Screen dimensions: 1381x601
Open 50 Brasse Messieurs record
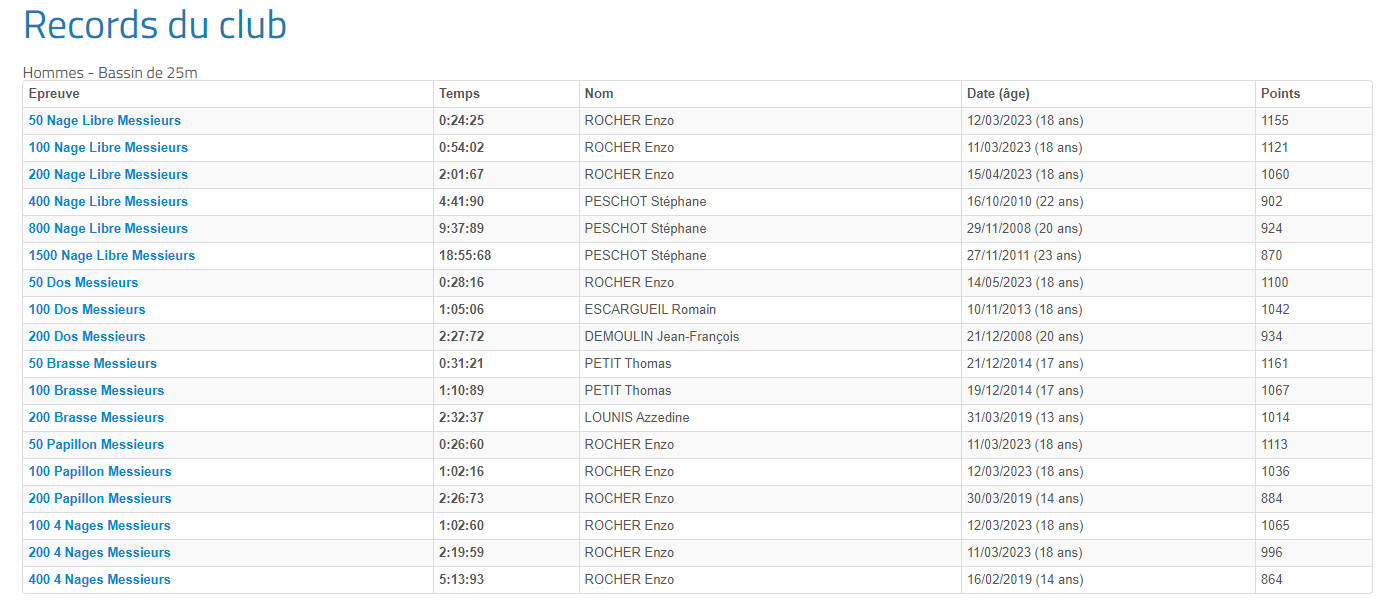tap(93, 364)
